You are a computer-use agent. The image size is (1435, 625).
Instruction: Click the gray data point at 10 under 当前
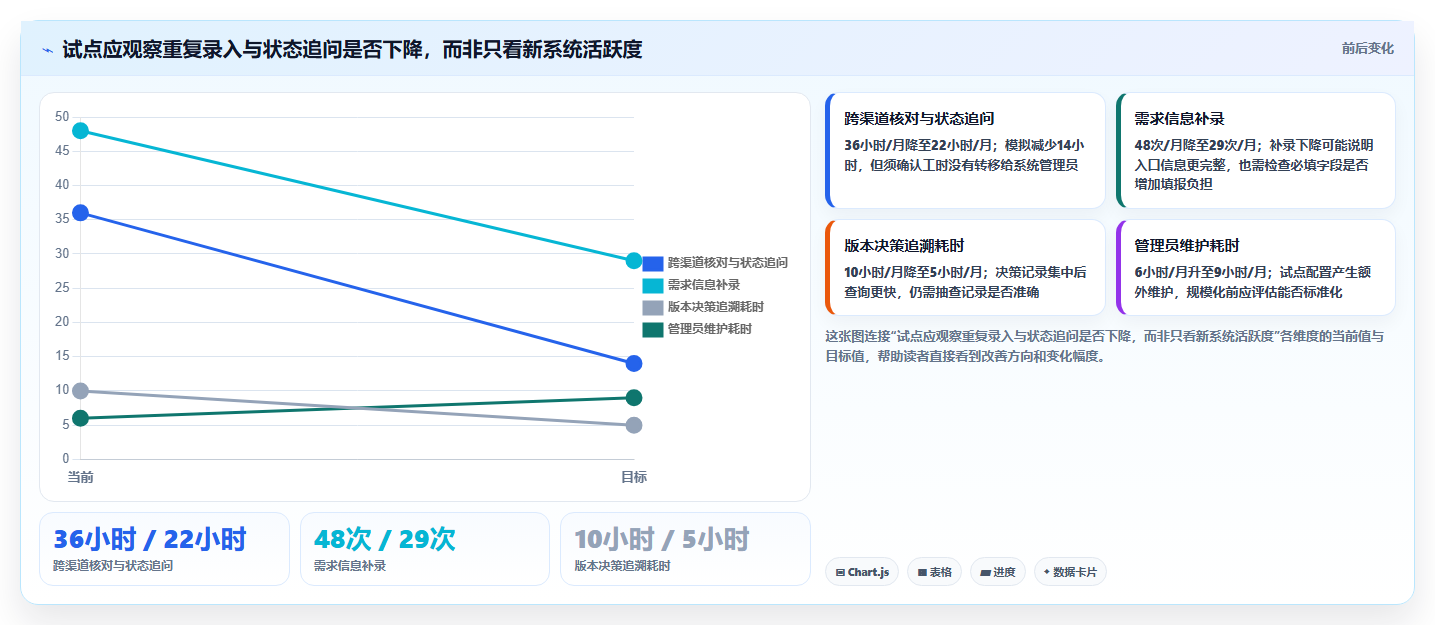point(81,391)
